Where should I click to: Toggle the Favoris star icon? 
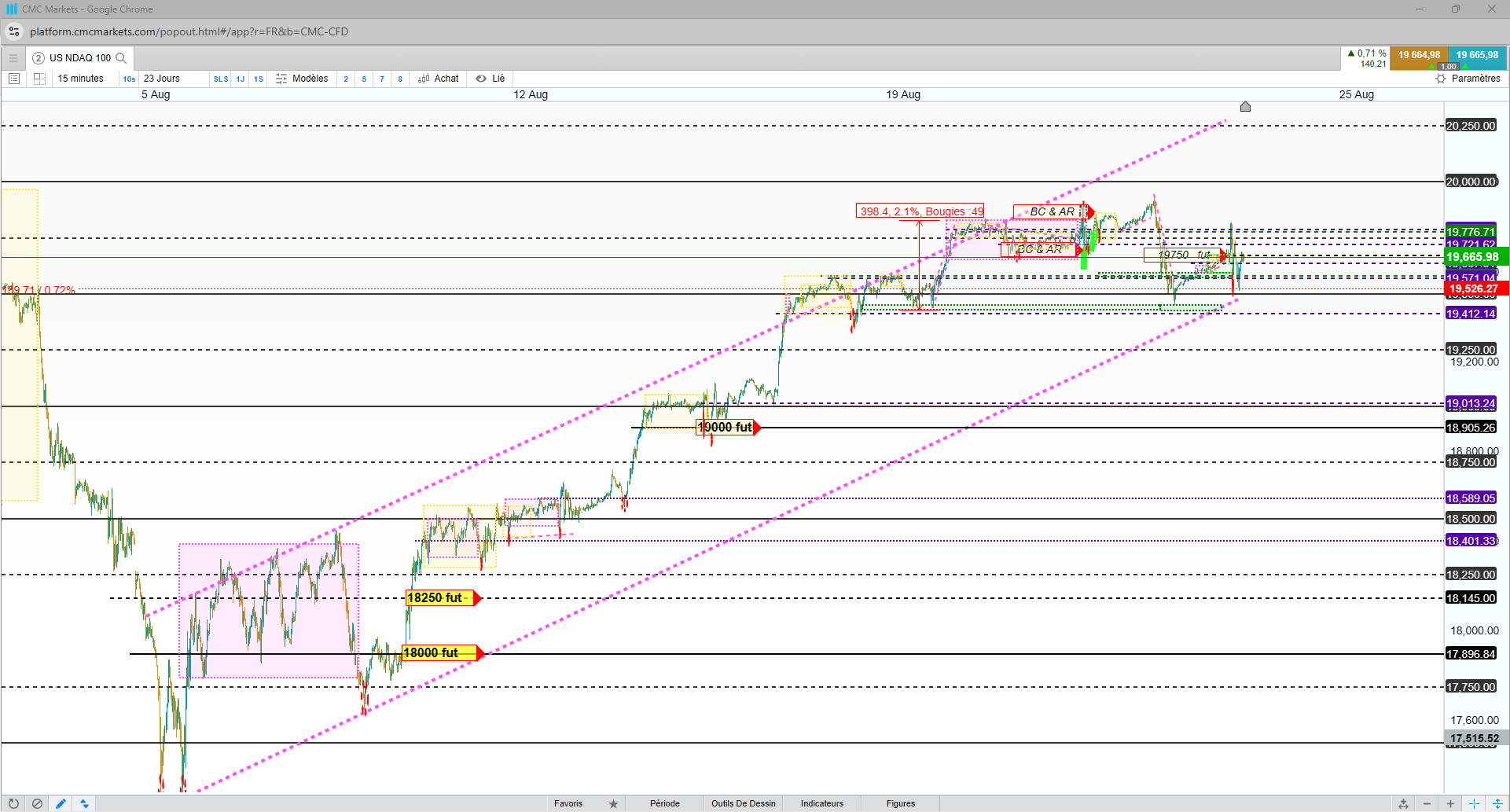613,803
